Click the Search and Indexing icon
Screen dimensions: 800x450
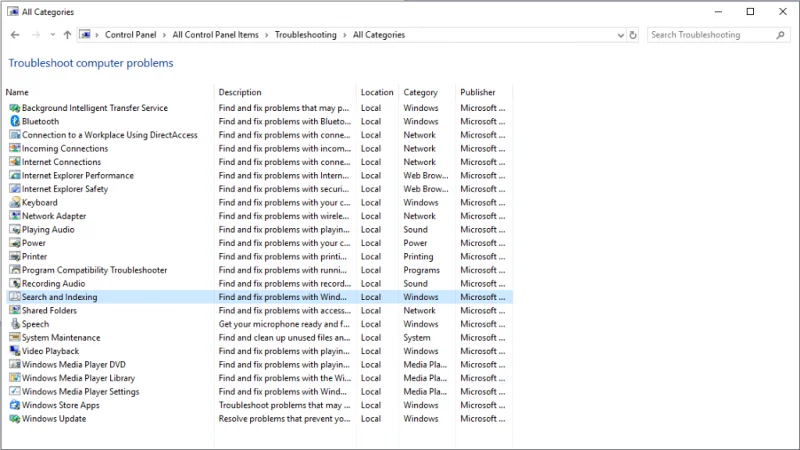pyautogui.click(x=15, y=297)
